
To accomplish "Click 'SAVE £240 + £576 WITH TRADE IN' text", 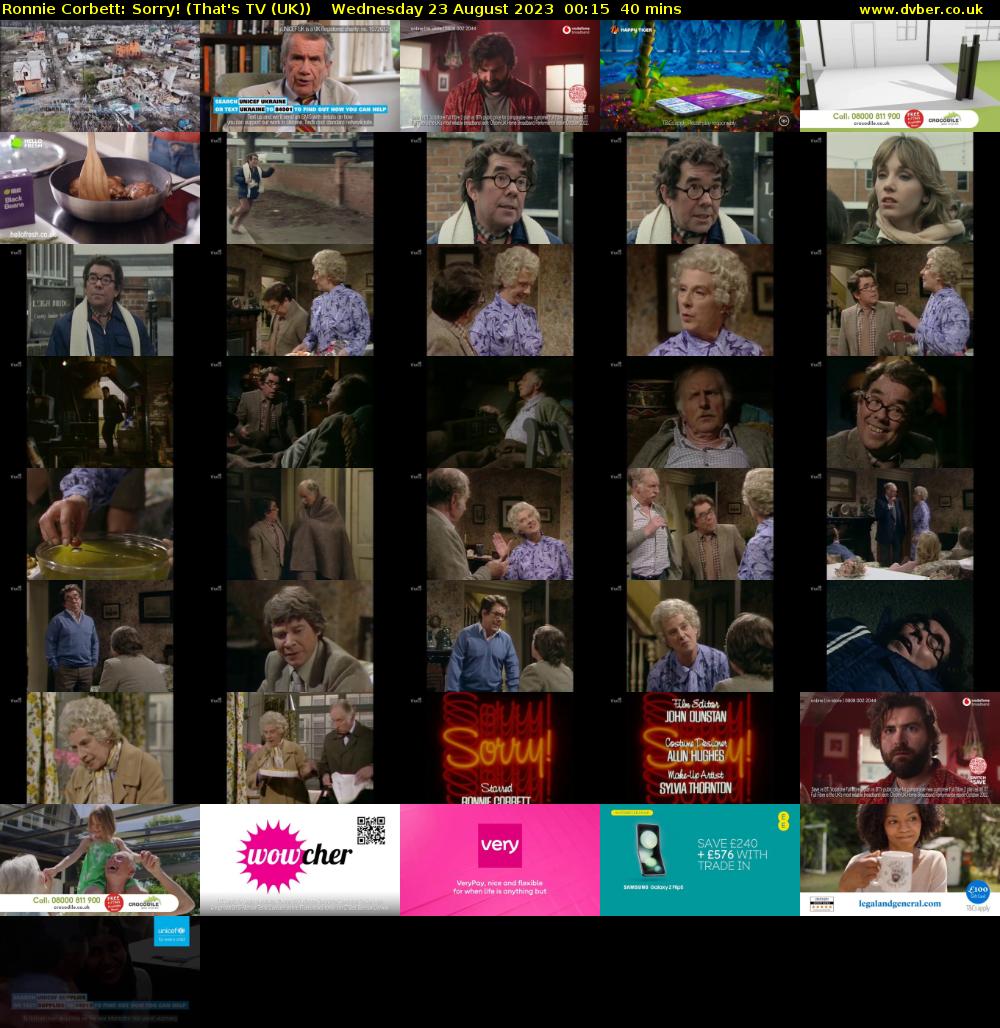I will [x=732, y=854].
